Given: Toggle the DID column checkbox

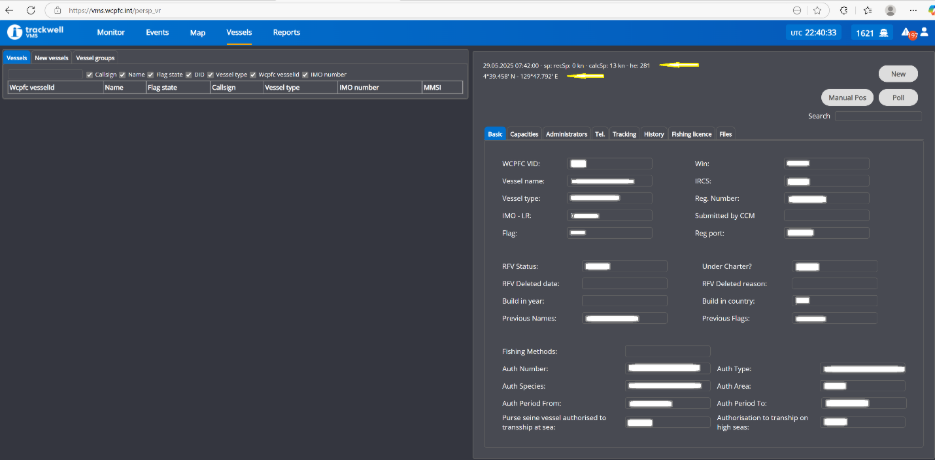Looking at the screenshot, I should coord(189,75).
